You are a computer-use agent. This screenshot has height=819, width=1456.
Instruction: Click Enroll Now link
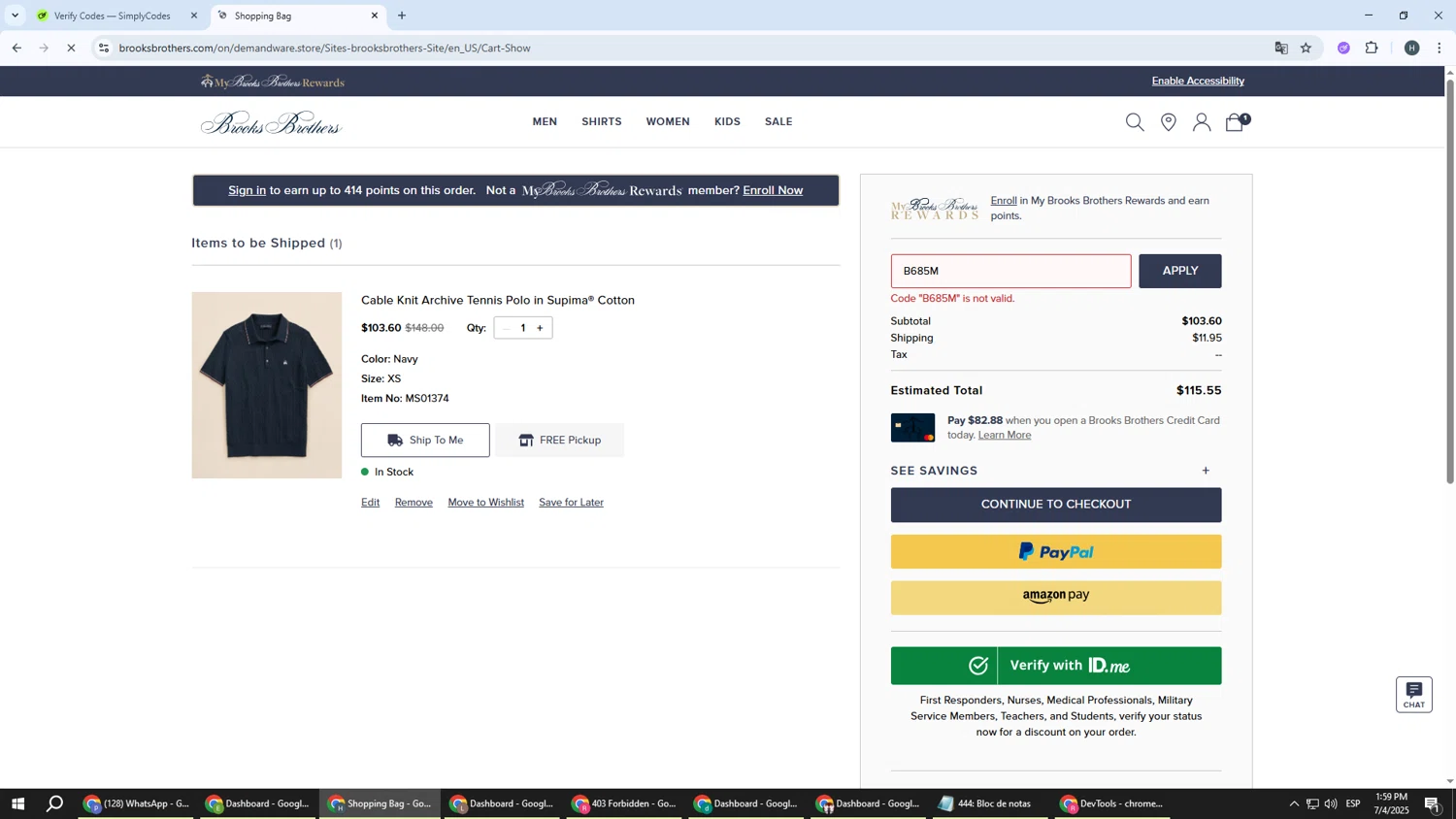click(x=773, y=190)
